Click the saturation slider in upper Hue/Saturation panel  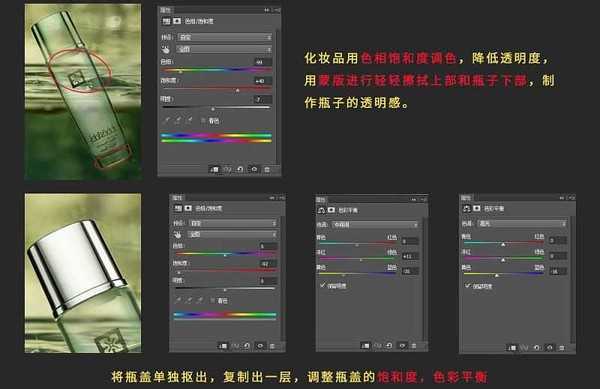point(216,89)
